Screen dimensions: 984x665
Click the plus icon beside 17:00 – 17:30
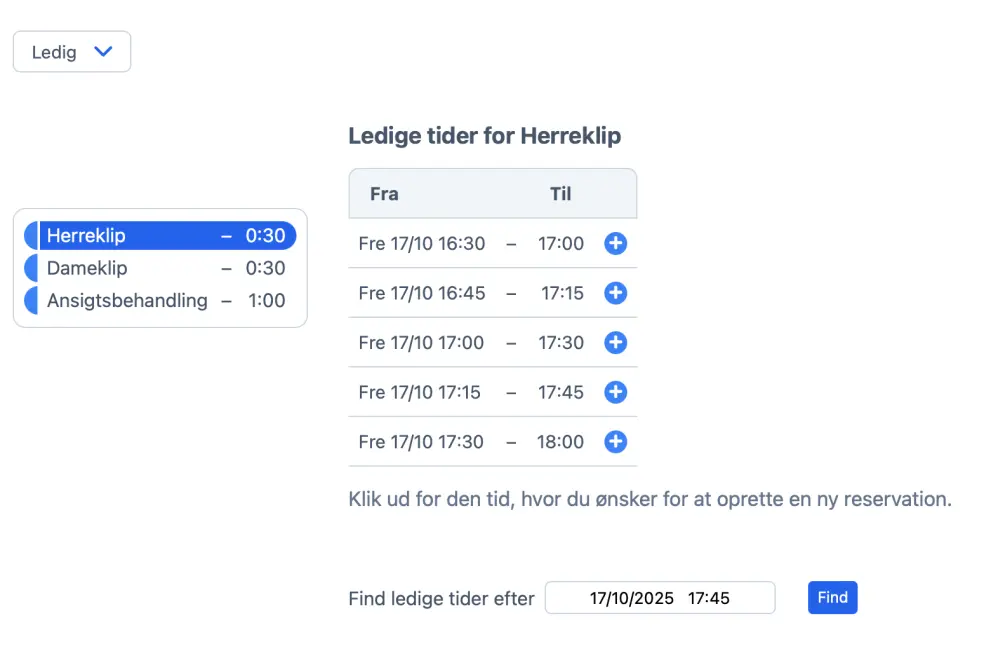(x=615, y=342)
